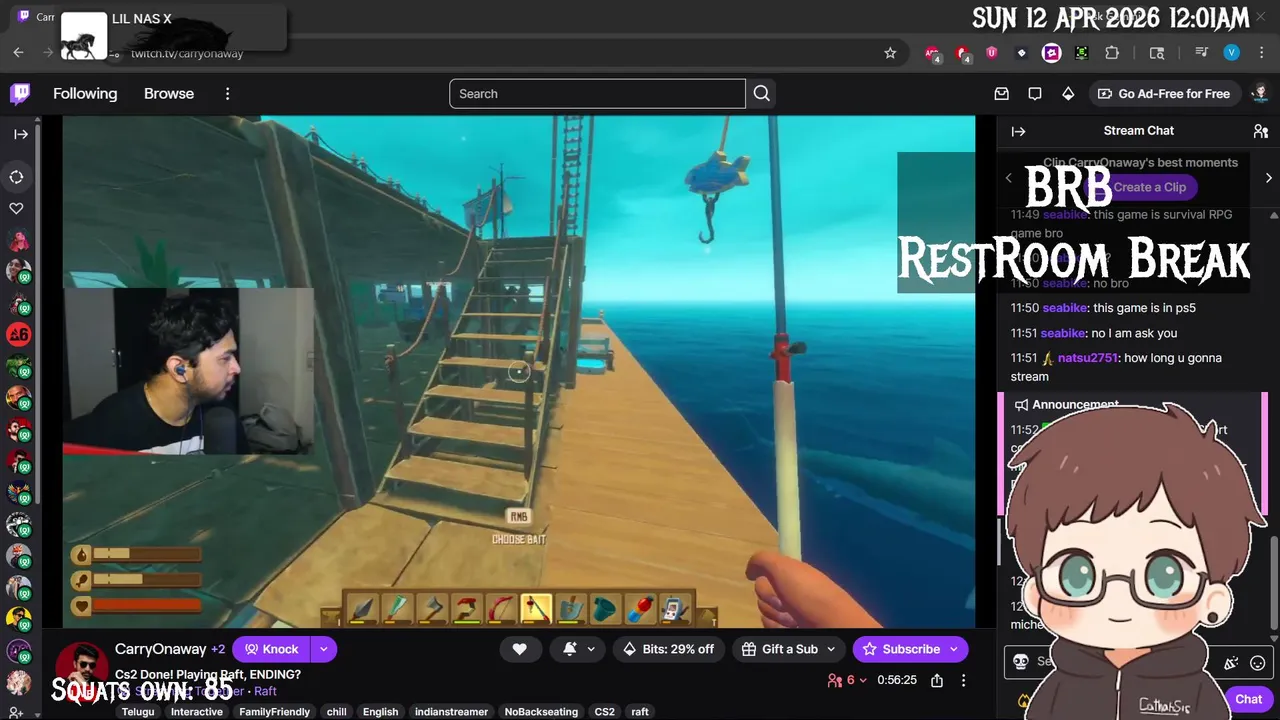Open the Get Bits diamond icon
The image size is (1280, 720).
point(1068,94)
